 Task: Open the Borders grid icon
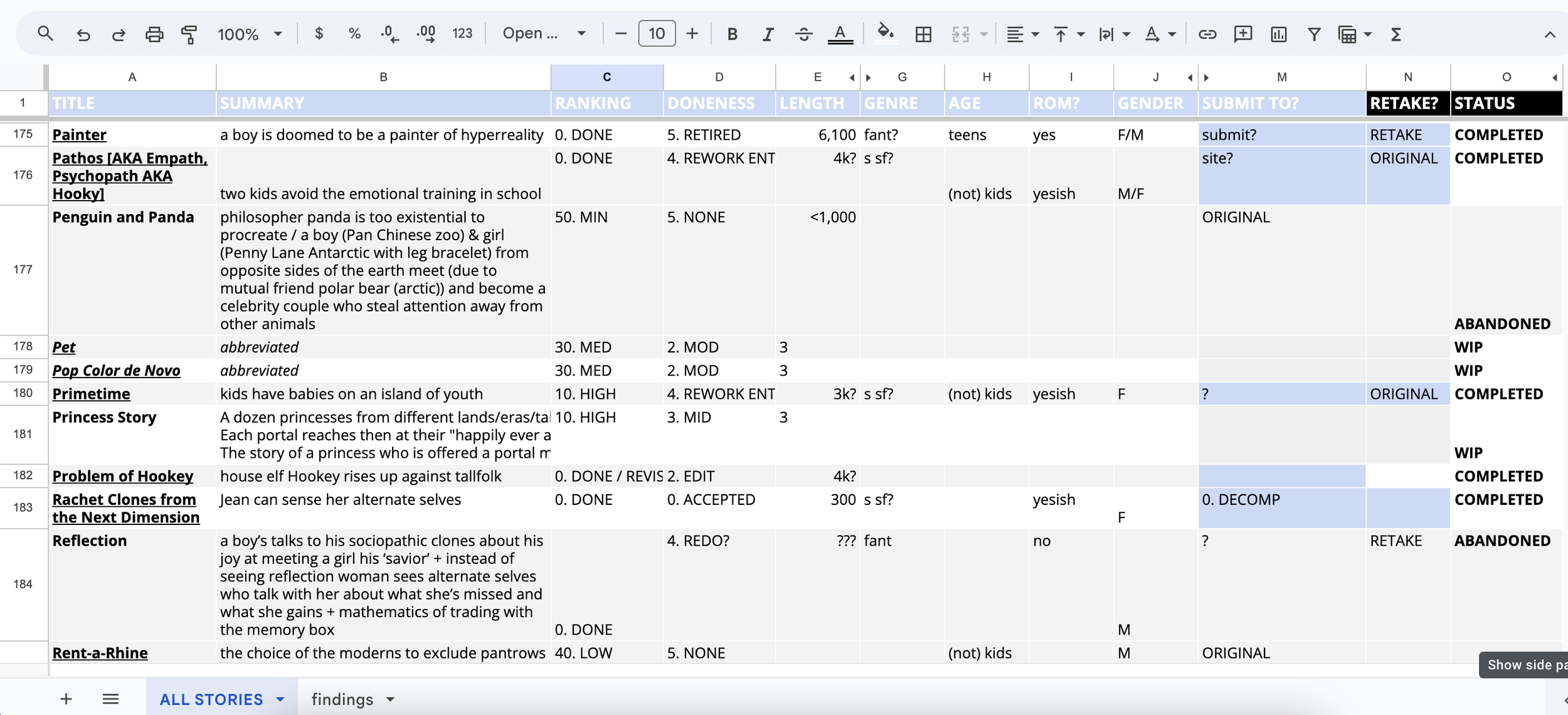coord(923,34)
